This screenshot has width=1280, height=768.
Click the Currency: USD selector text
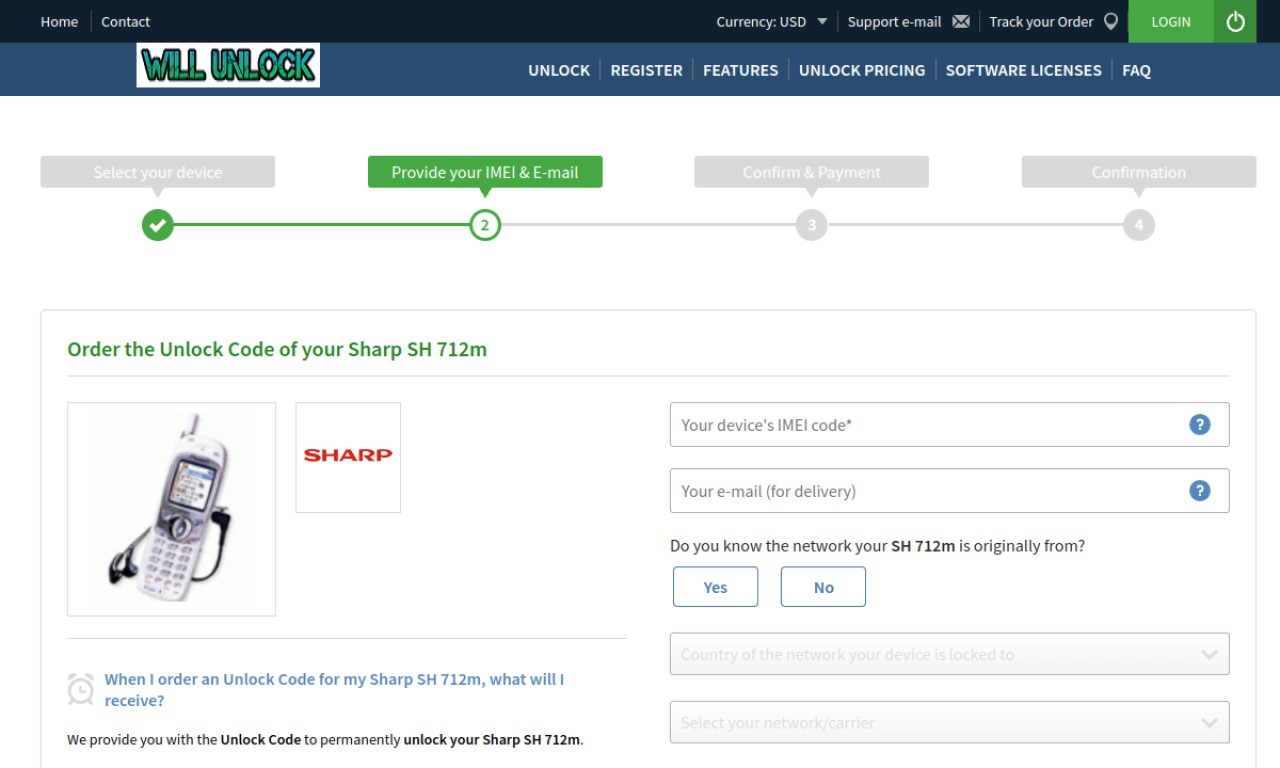click(761, 22)
